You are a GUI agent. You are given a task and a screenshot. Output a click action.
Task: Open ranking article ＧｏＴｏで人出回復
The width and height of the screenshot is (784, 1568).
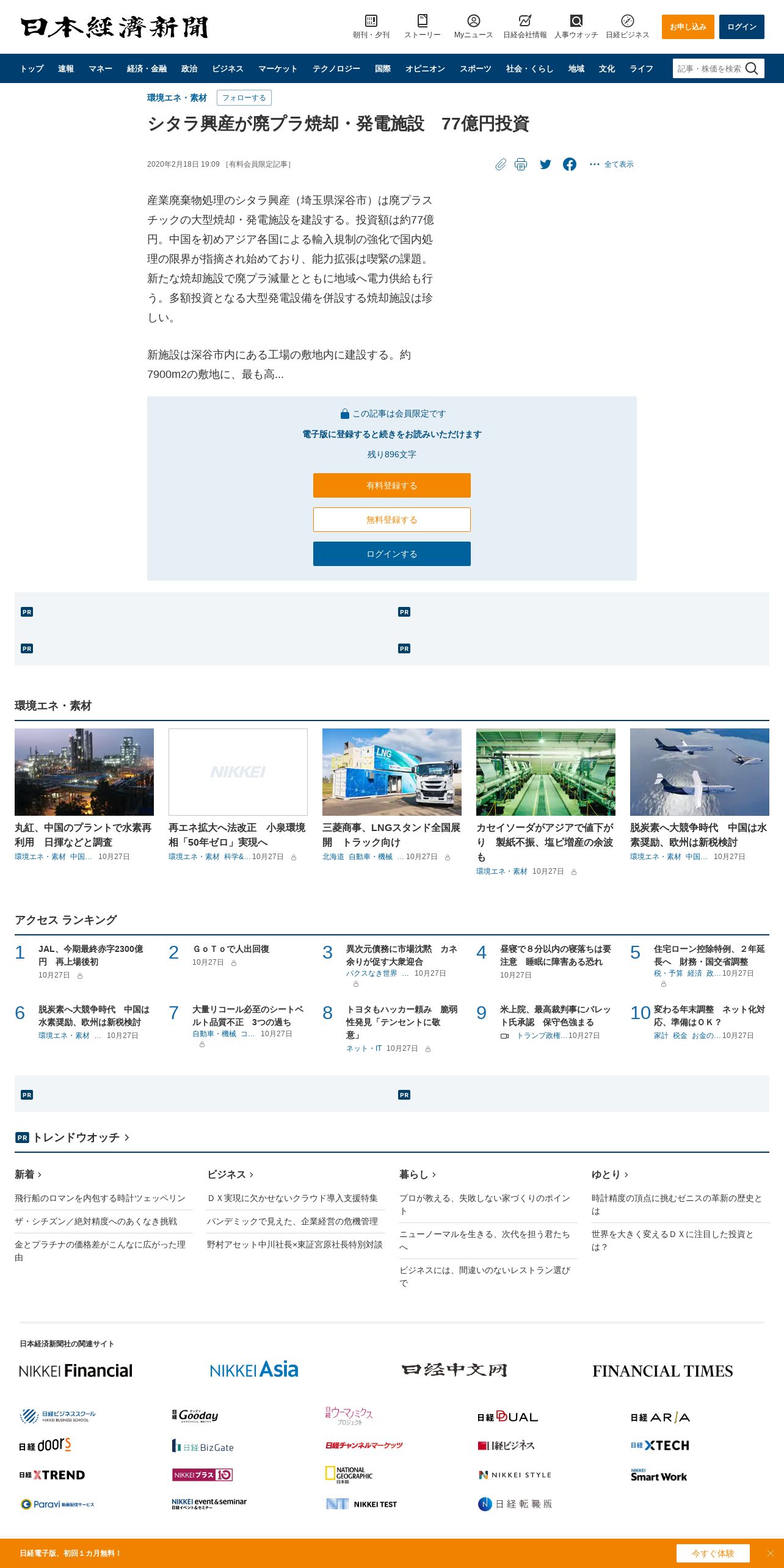click(231, 949)
